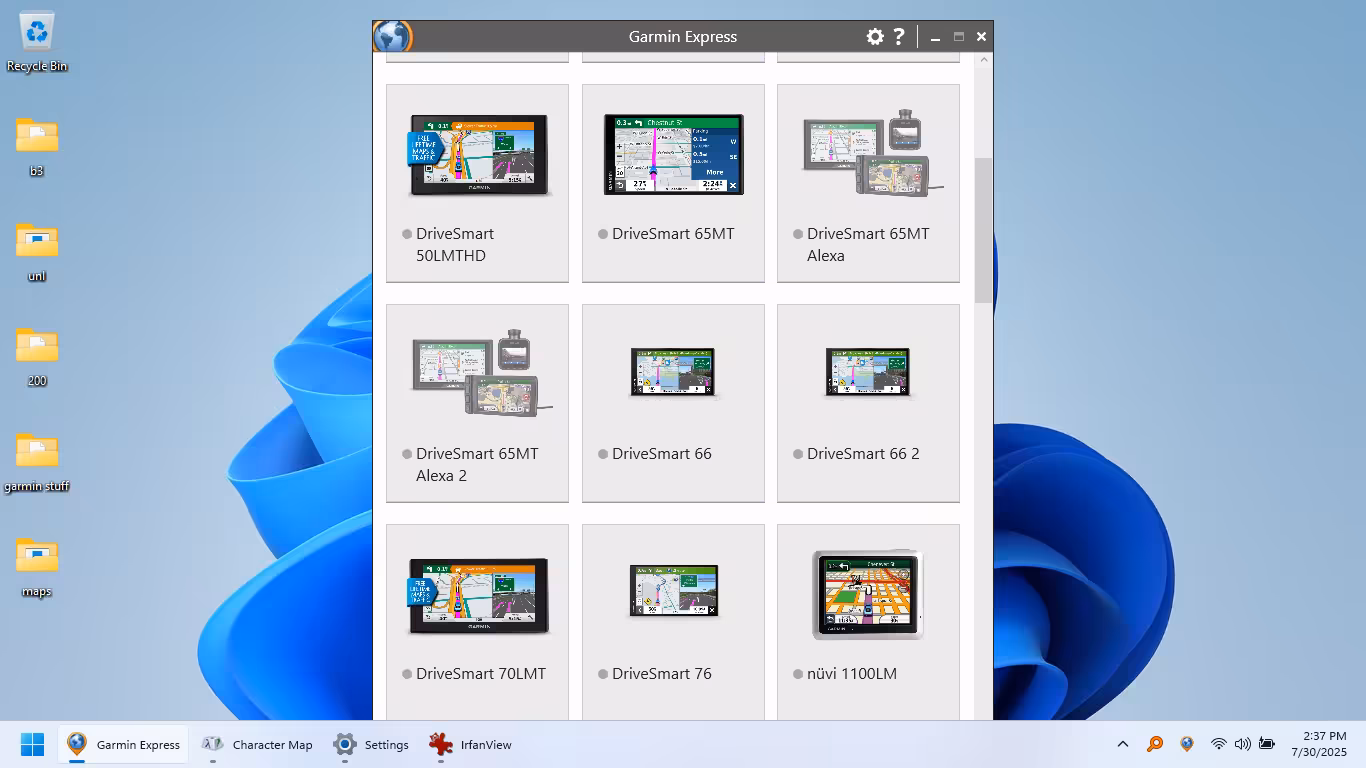Select the nüvi 1100LM device image
Viewport: 1366px width, 768px height.
[868, 594]
